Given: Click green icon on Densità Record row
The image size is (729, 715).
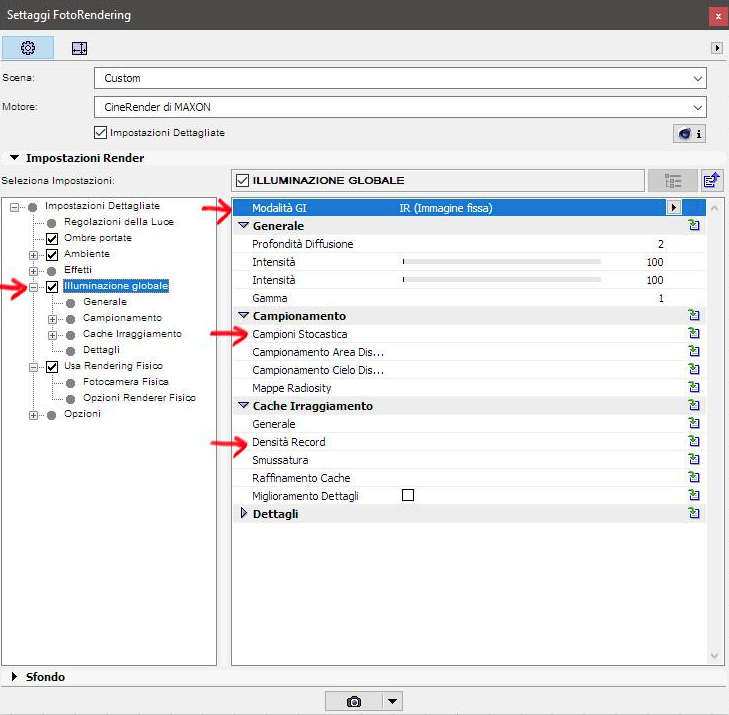Looking at the screenshot, I should pyautogui.click(x=693, y=442).
